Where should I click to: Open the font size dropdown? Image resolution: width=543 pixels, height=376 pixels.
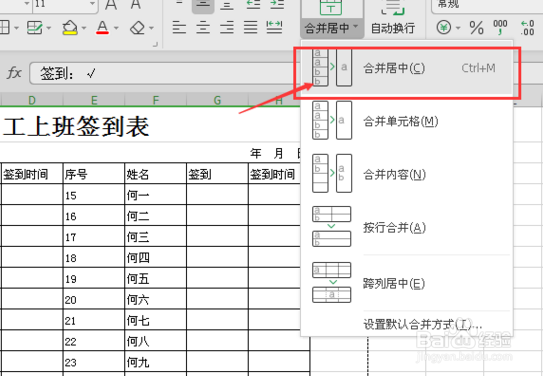(x=92, y=4)
